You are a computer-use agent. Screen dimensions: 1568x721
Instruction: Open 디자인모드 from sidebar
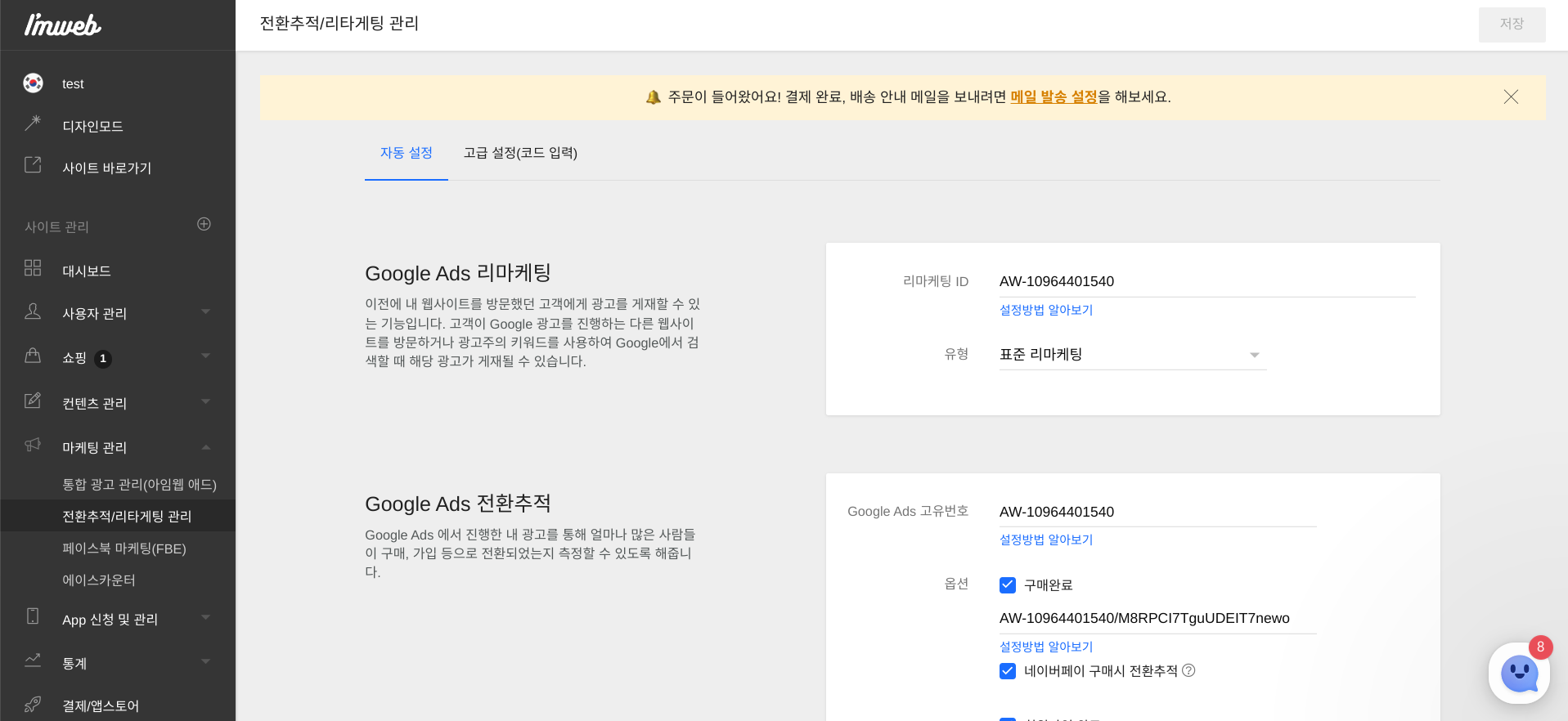(x=92, y=127)
